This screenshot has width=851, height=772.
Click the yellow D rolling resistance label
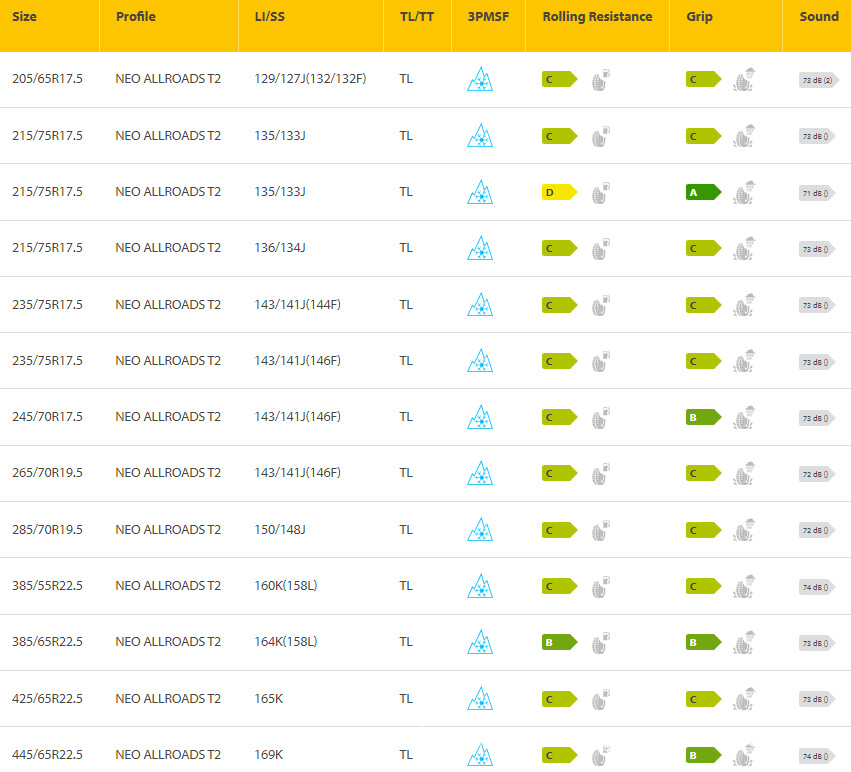559,192
